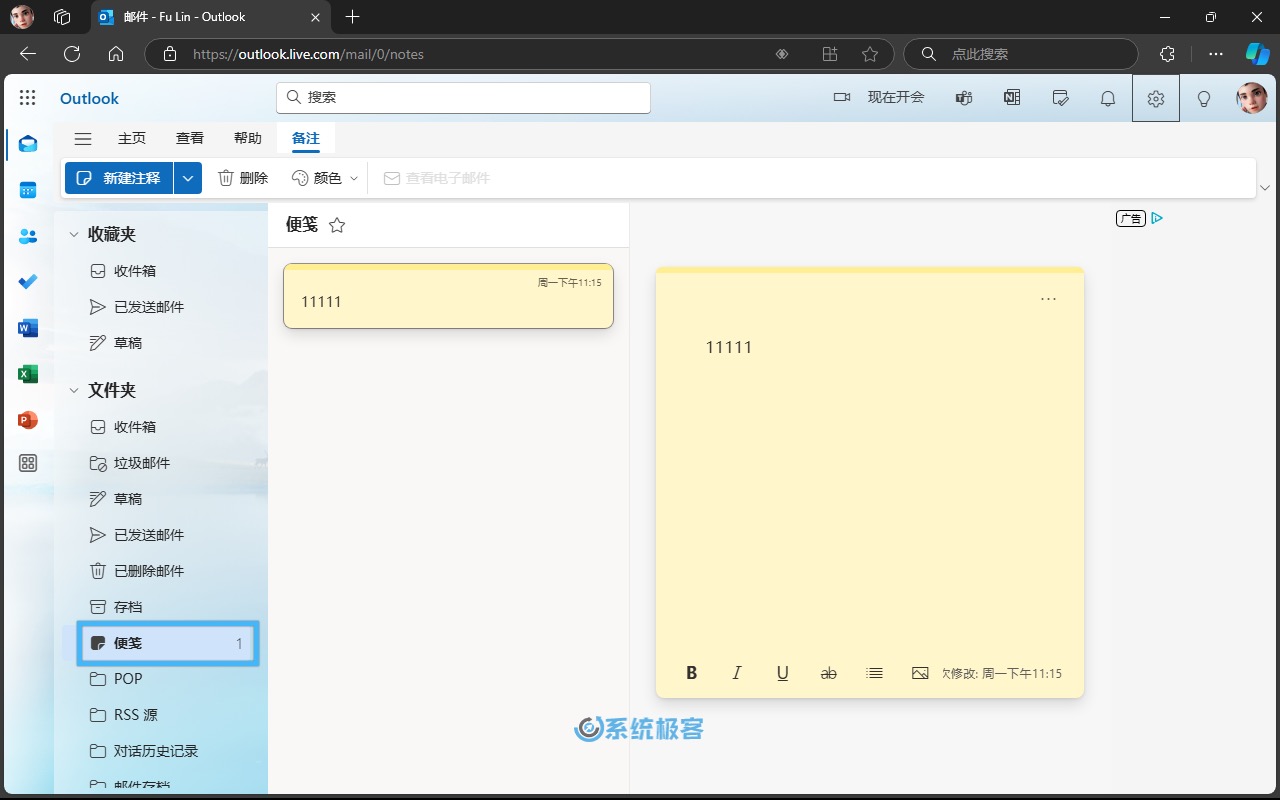Switch to the 帮助 tab
The height and width of the screenshot is (800, 1280).
pos(248,139)
